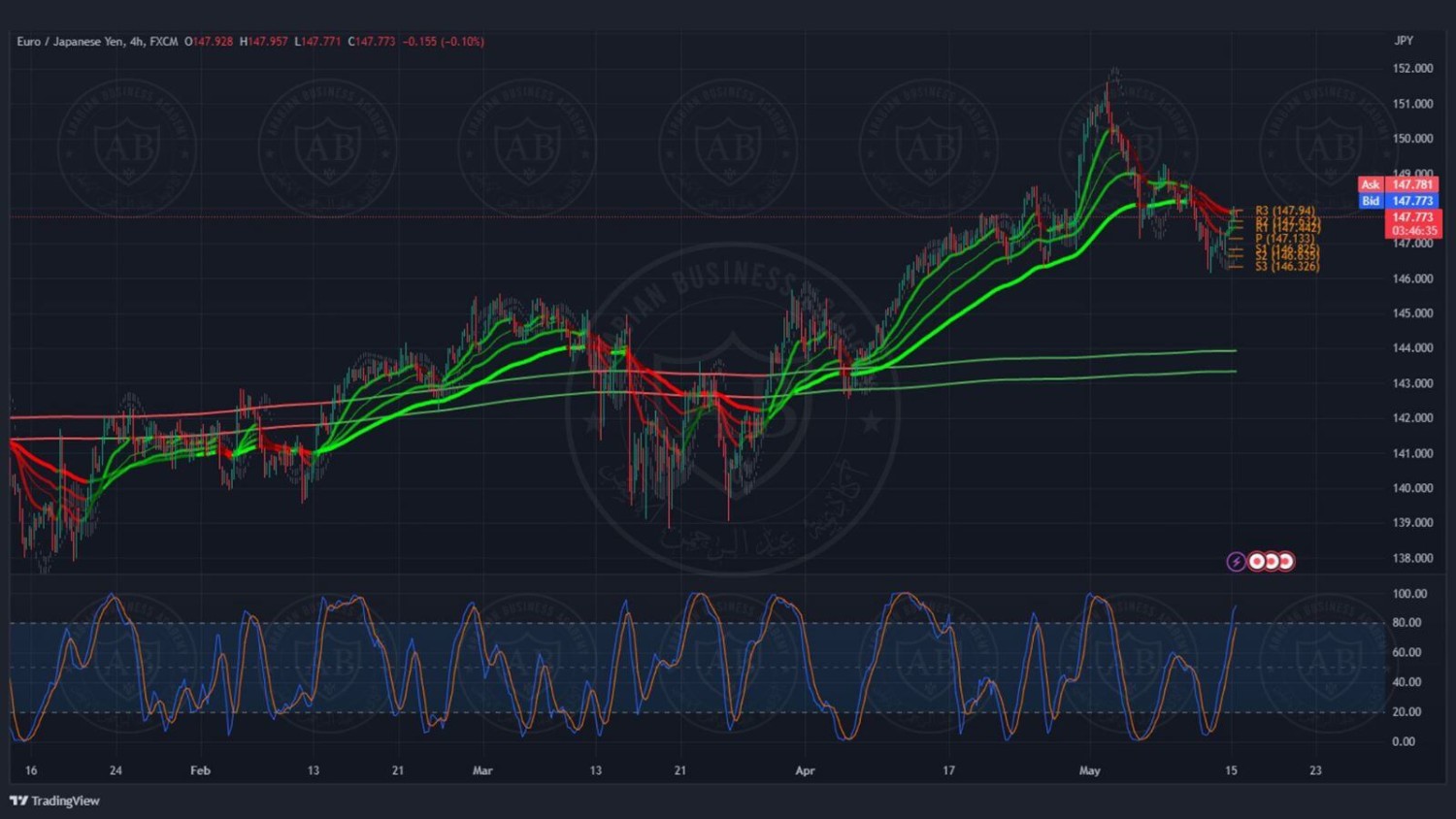Click the 152.000 price axis label
1456x819 pixels.
(1413, 69)
